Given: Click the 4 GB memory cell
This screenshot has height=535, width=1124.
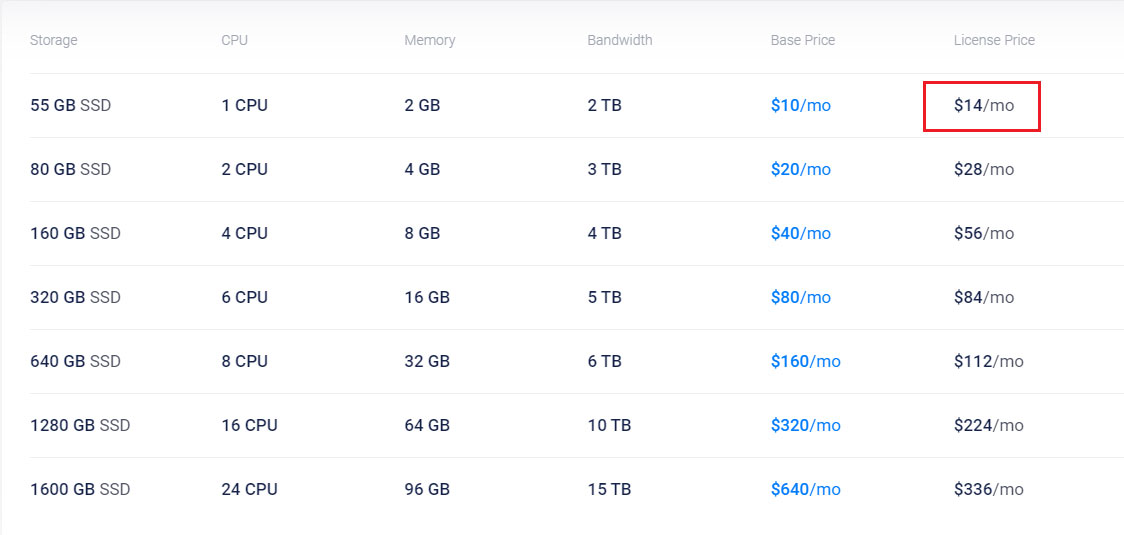Looking at the screenshot, I should tap(422, 169).
